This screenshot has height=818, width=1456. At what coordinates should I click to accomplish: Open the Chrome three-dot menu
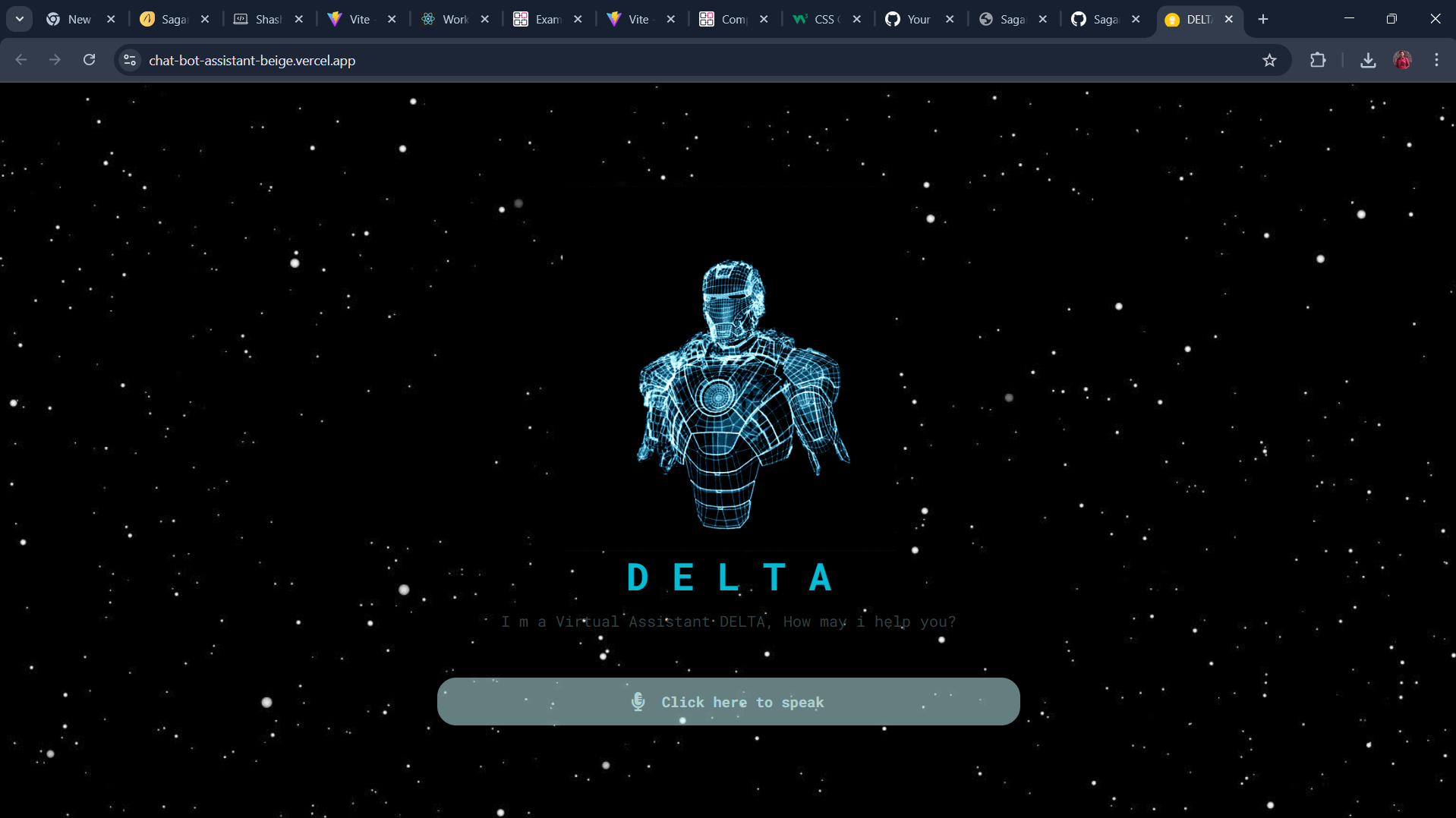click(1436, 60)
